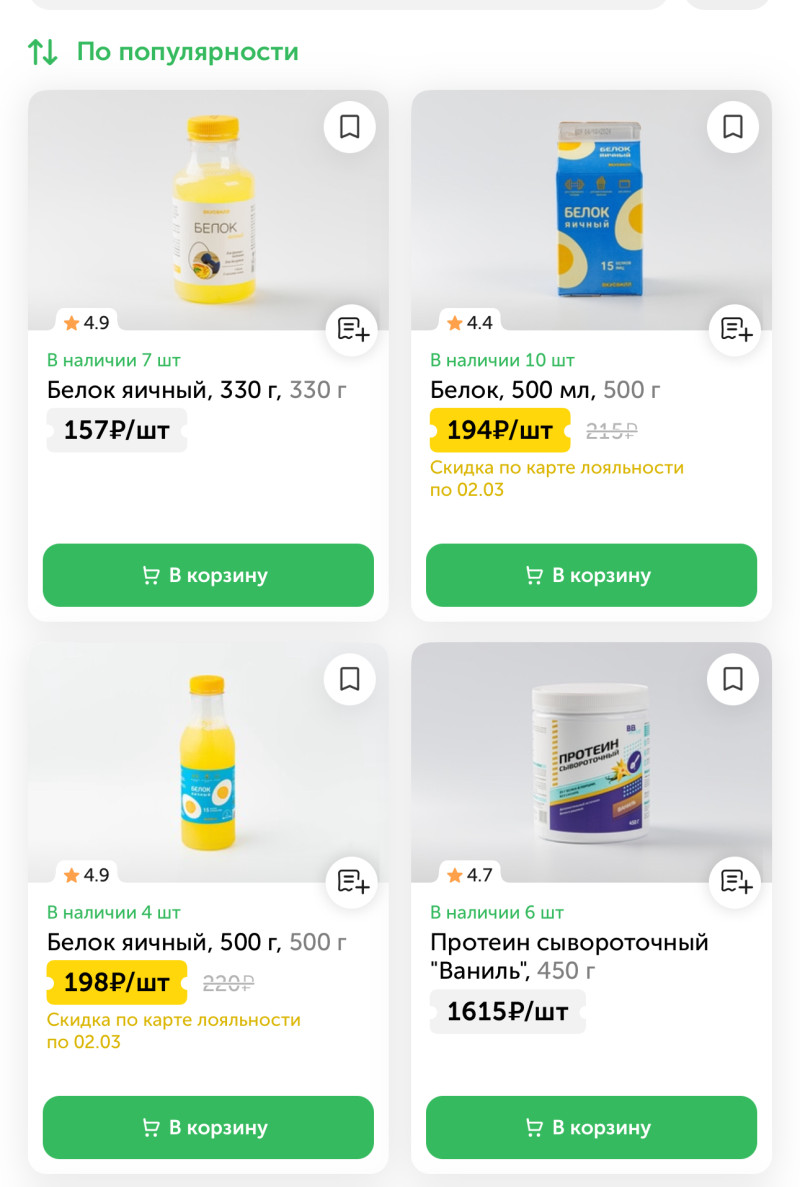Add Белок 500 мл to cart
The width and height of the screenshot is (800, 1187).
pyautogui.click(x=591, y=575)
